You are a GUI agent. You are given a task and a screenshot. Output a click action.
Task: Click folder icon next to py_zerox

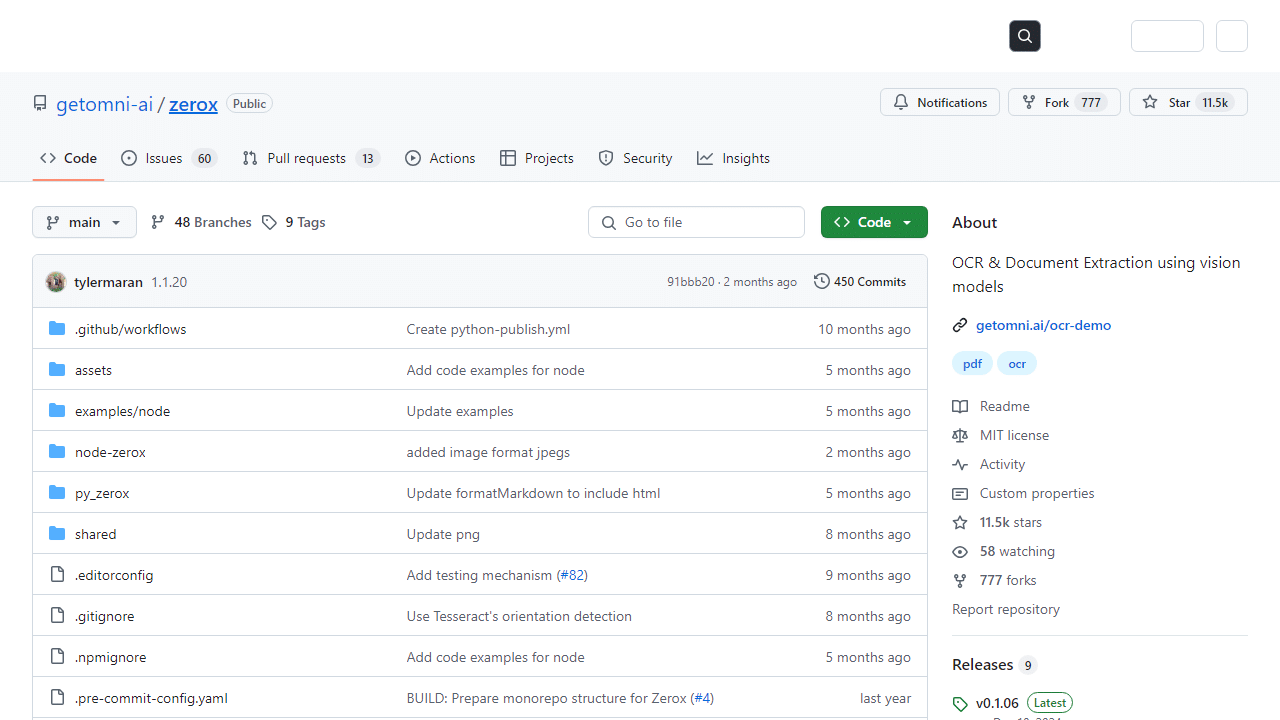click(x=57, y=493)
